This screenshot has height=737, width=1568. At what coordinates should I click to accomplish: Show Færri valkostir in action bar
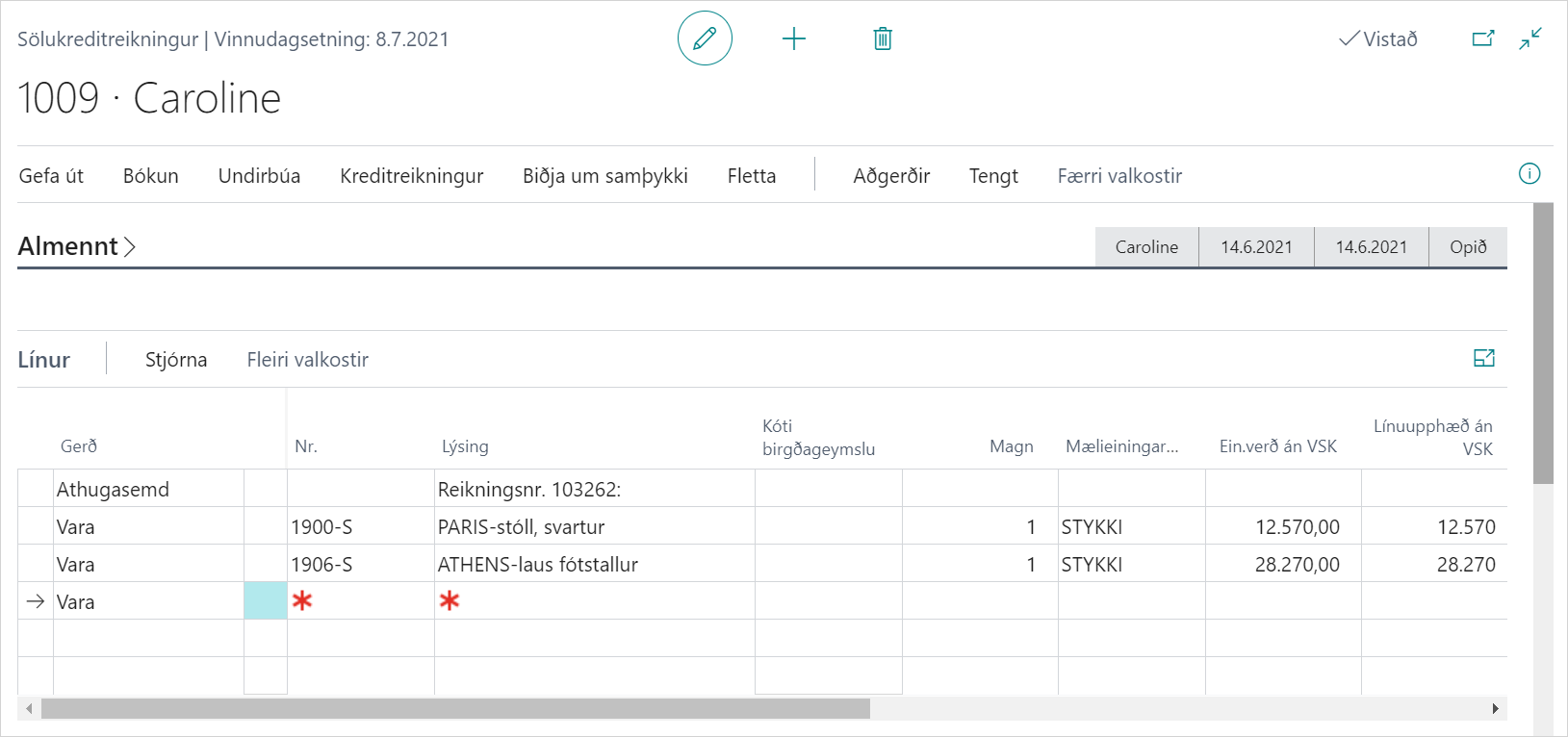tap(1118, 176)
